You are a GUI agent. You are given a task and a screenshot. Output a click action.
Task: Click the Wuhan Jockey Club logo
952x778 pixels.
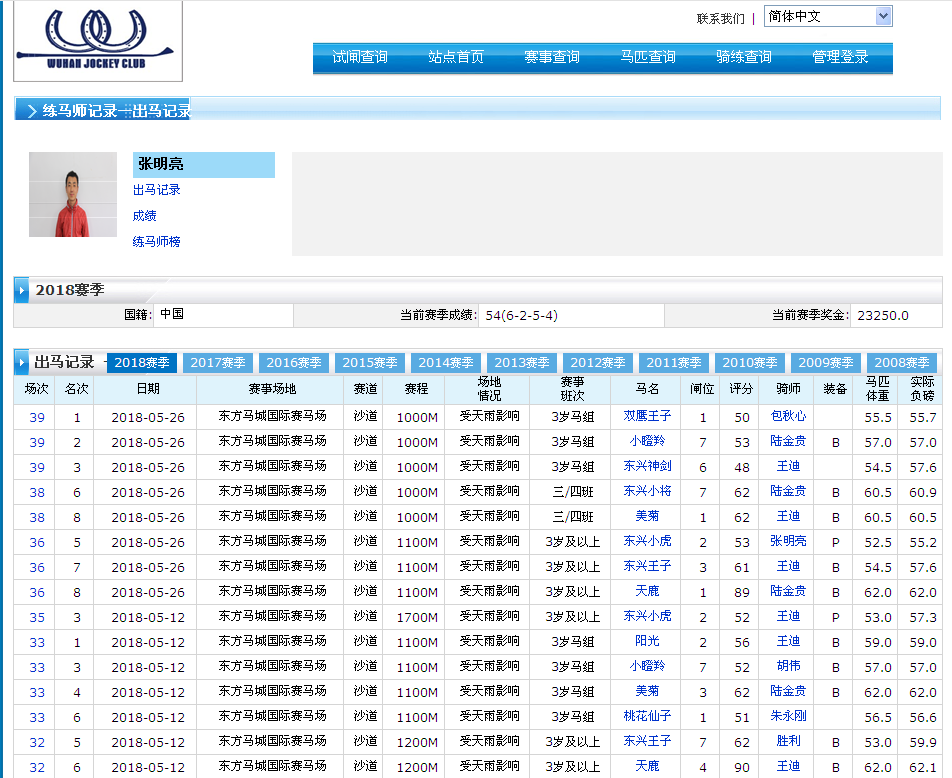98,40
